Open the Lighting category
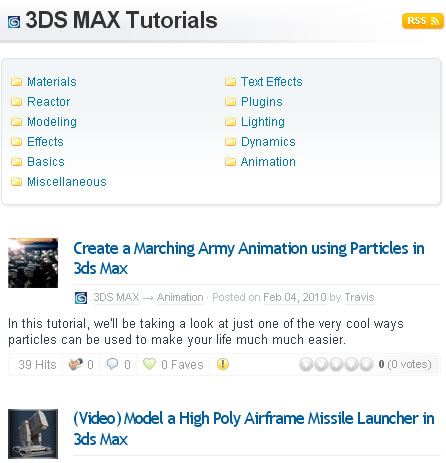Screen dimensions: 446x463 [263, 122]
